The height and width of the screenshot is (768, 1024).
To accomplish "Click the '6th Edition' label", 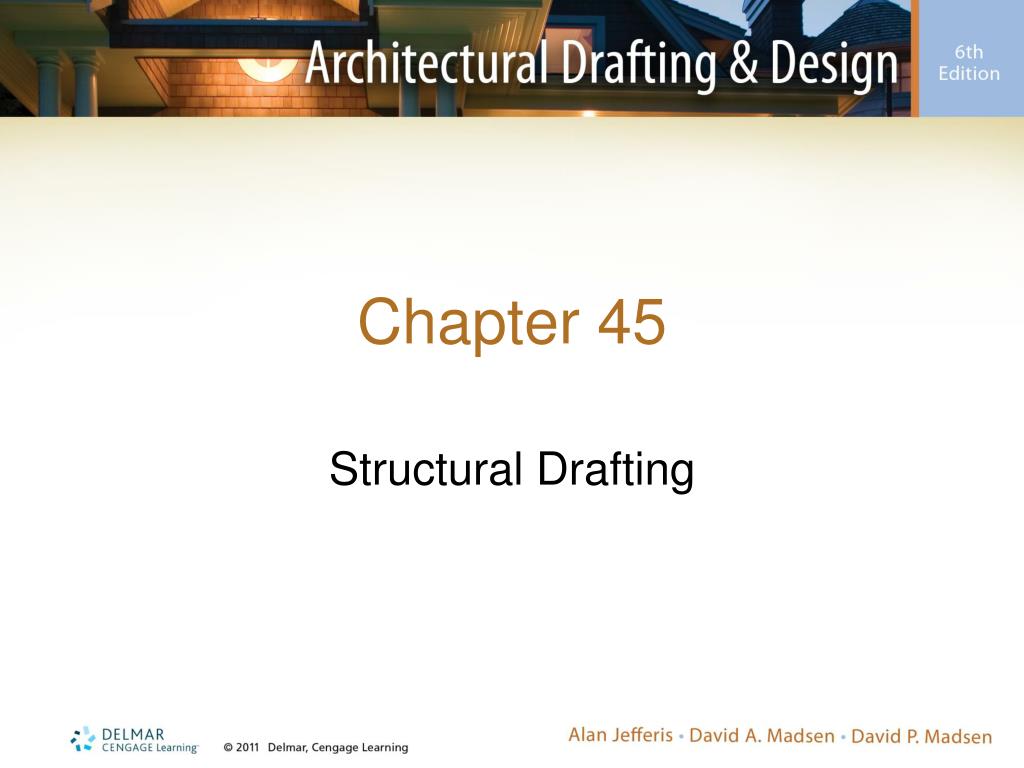I will [x=968, y=63].
